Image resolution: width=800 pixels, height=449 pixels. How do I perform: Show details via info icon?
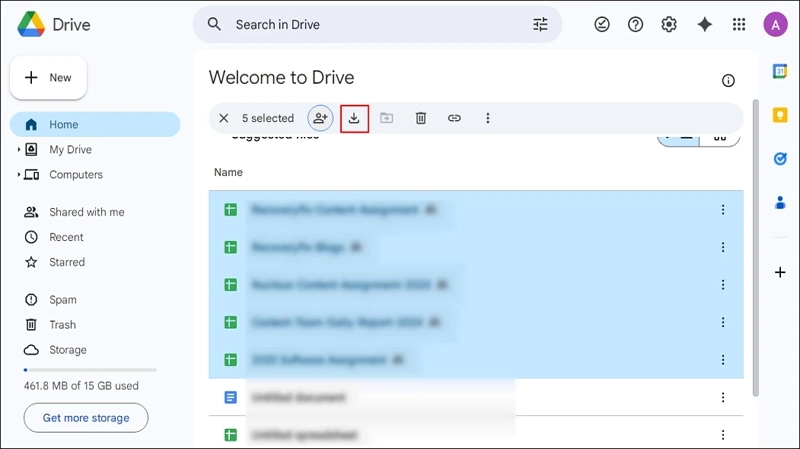point(728,81)
